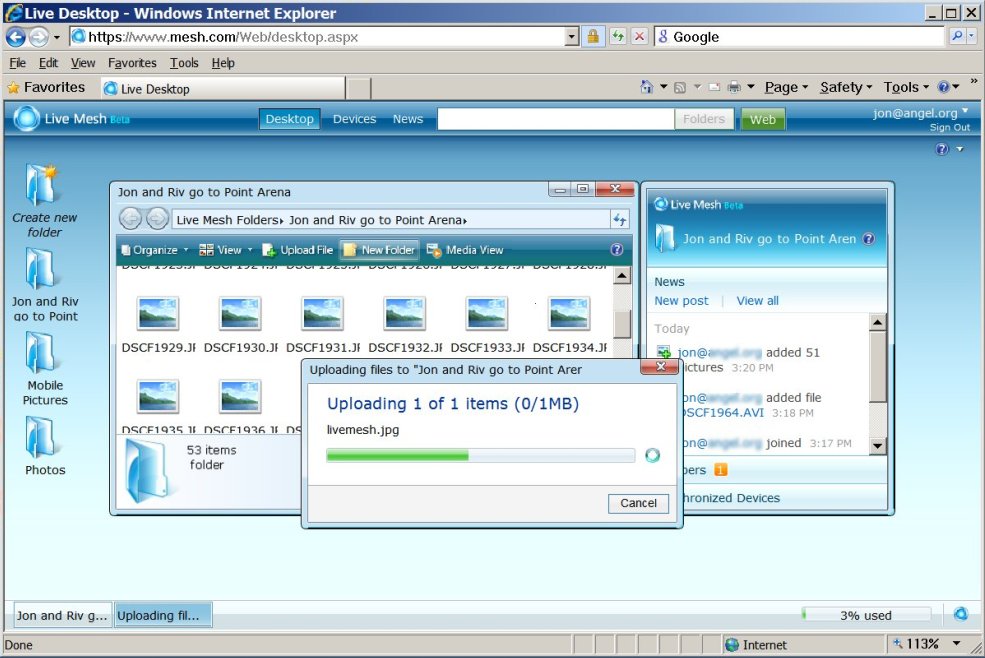Screen dimensions: 985x658
Task: Click New Folder in folder toolbar
Action: point(379,249)
